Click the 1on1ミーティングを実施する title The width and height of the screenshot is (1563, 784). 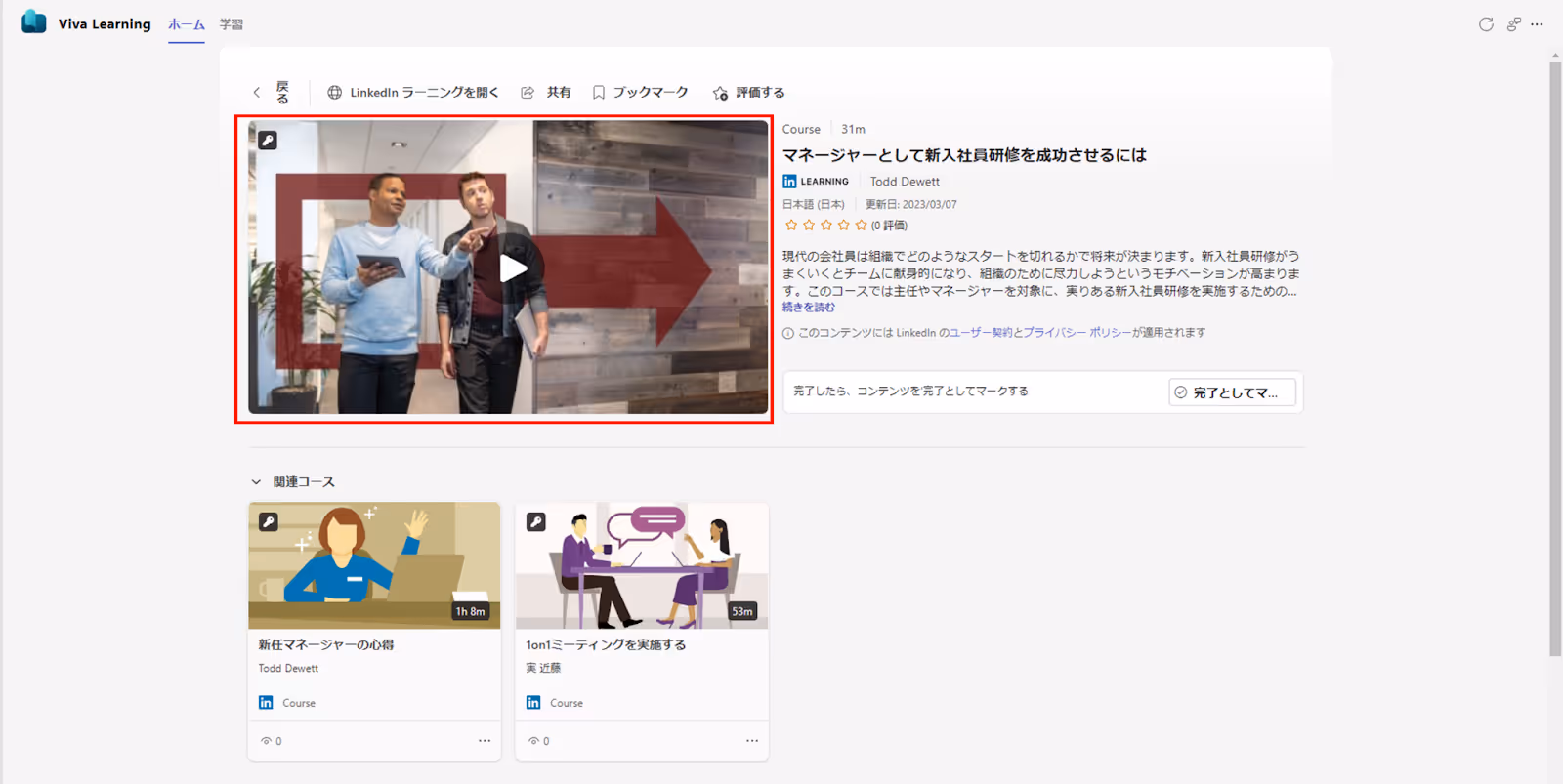[x=606, y=645]
